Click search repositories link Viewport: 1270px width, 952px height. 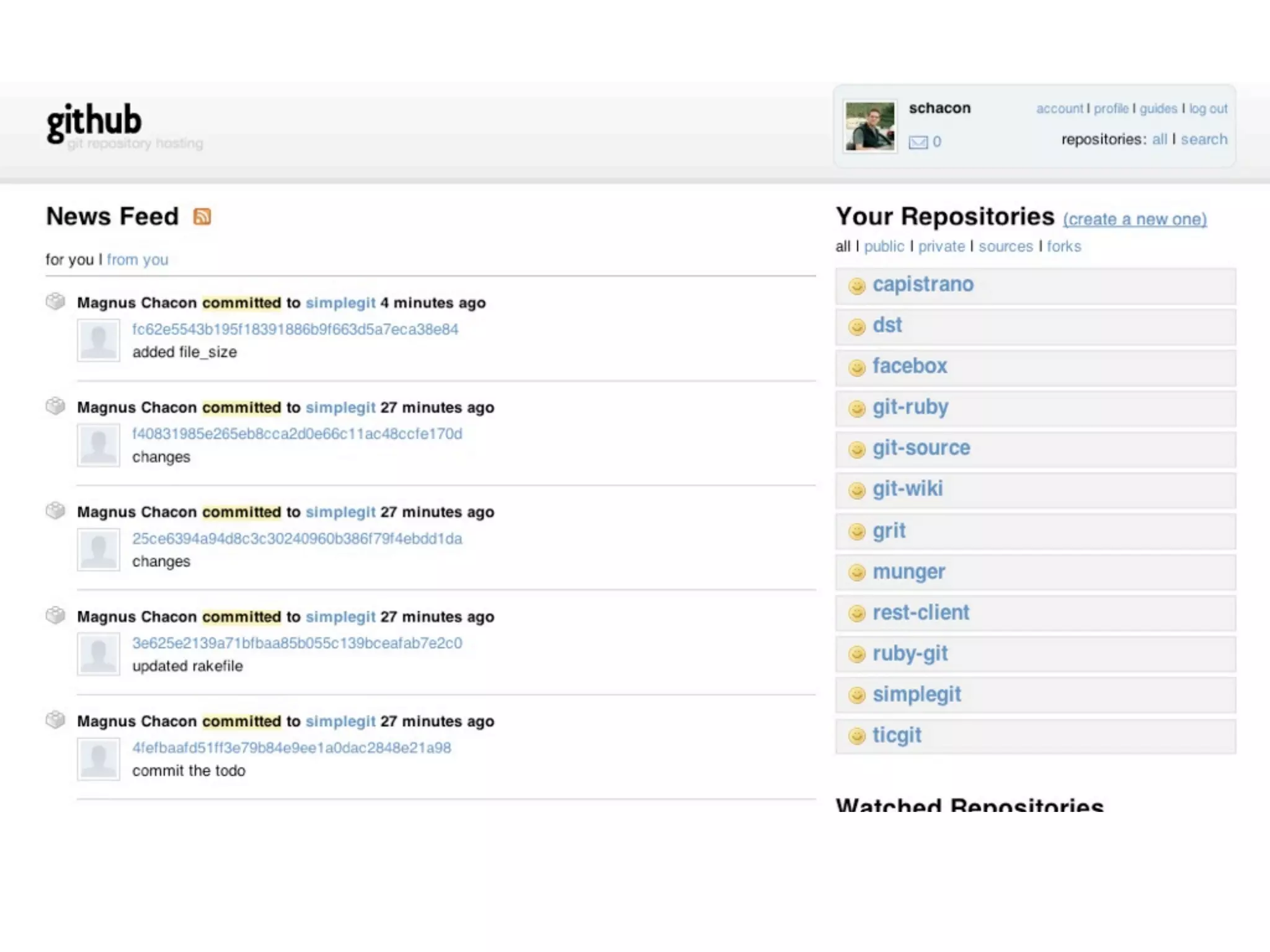(1204, 139)
